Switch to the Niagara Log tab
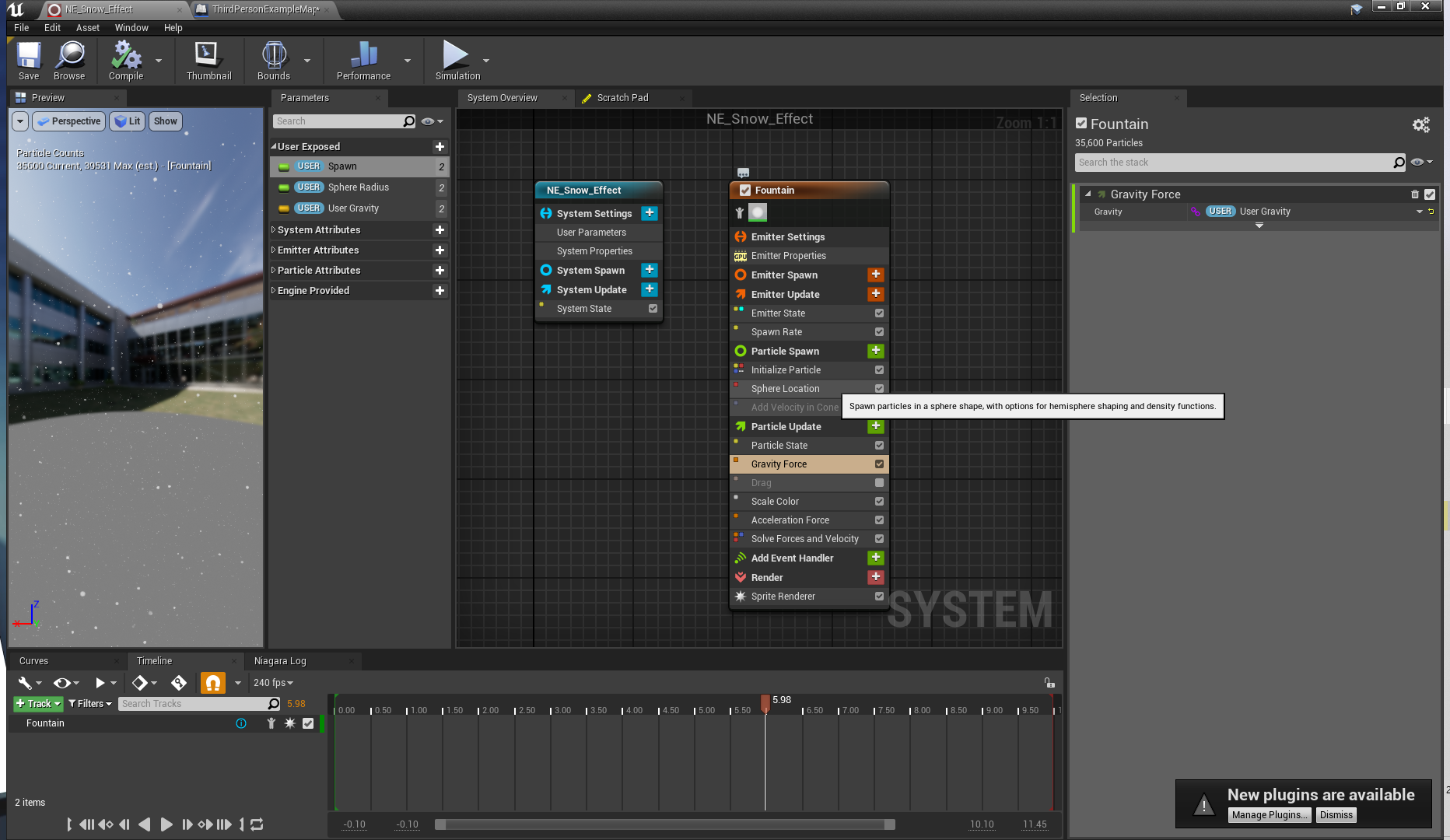 pyautogui.click(x=280, y=661)
